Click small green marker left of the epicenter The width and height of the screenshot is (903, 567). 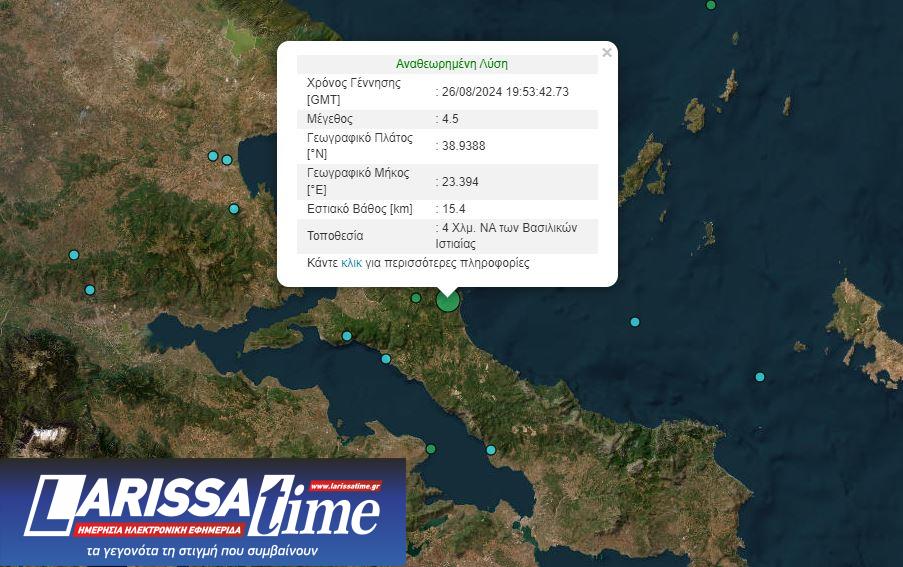[416, 298]
